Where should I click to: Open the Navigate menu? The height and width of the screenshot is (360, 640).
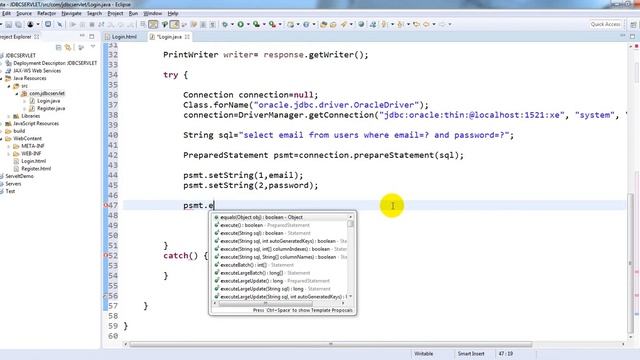(x=71, y=13)
